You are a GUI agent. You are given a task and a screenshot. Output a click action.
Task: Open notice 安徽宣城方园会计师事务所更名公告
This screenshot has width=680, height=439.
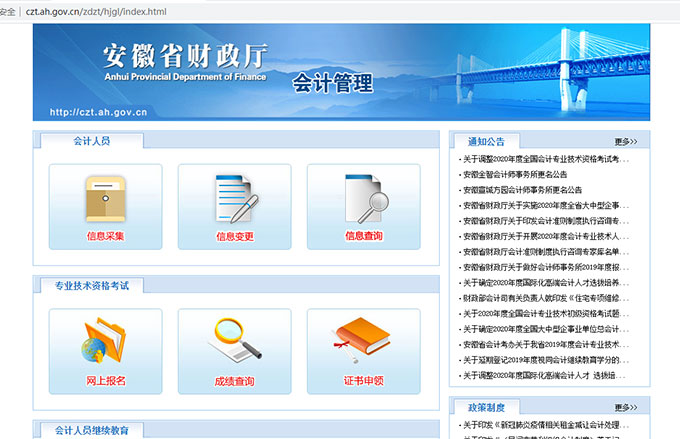521,190
